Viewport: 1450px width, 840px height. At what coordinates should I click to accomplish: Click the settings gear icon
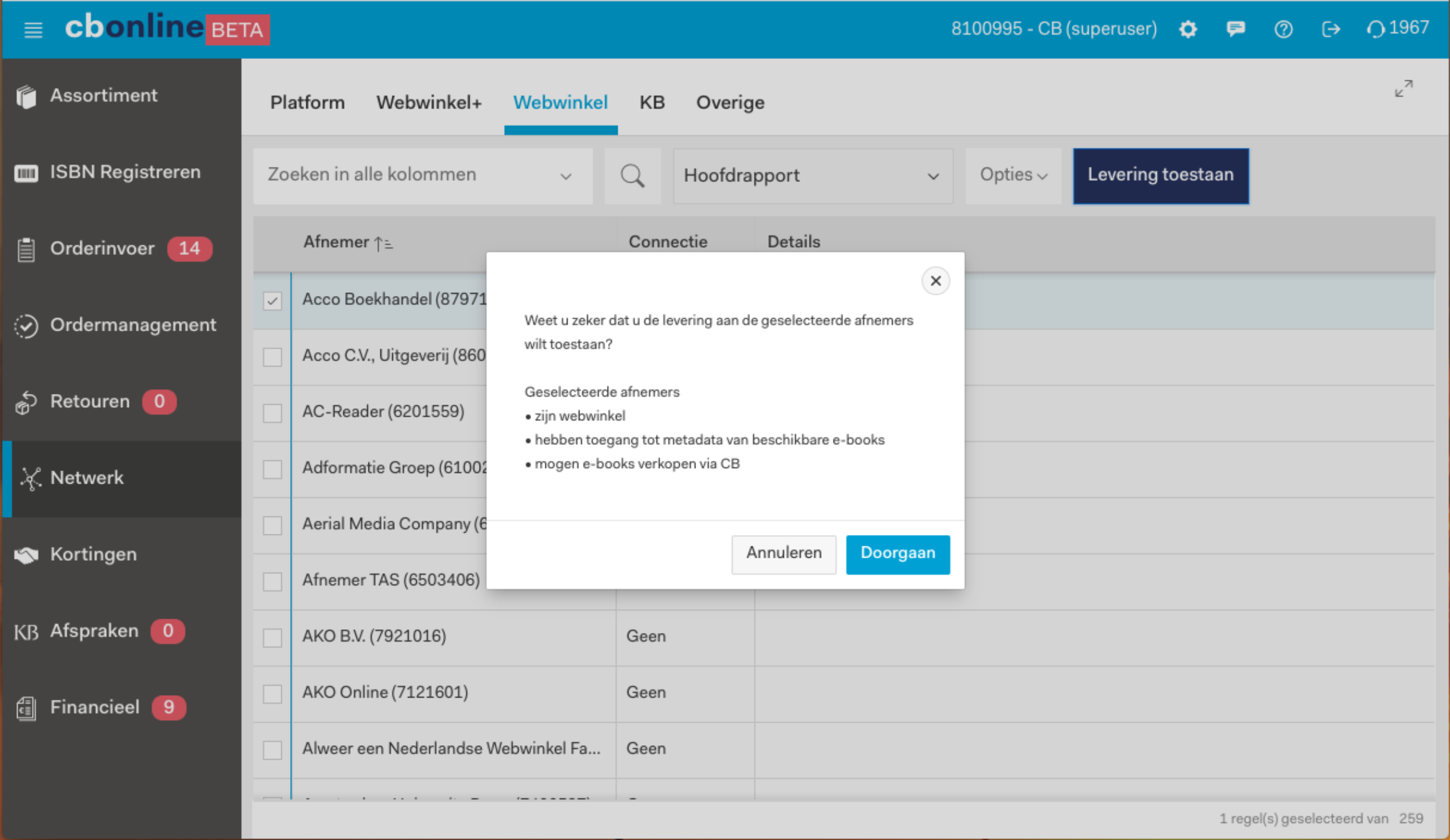(1188, 29)
